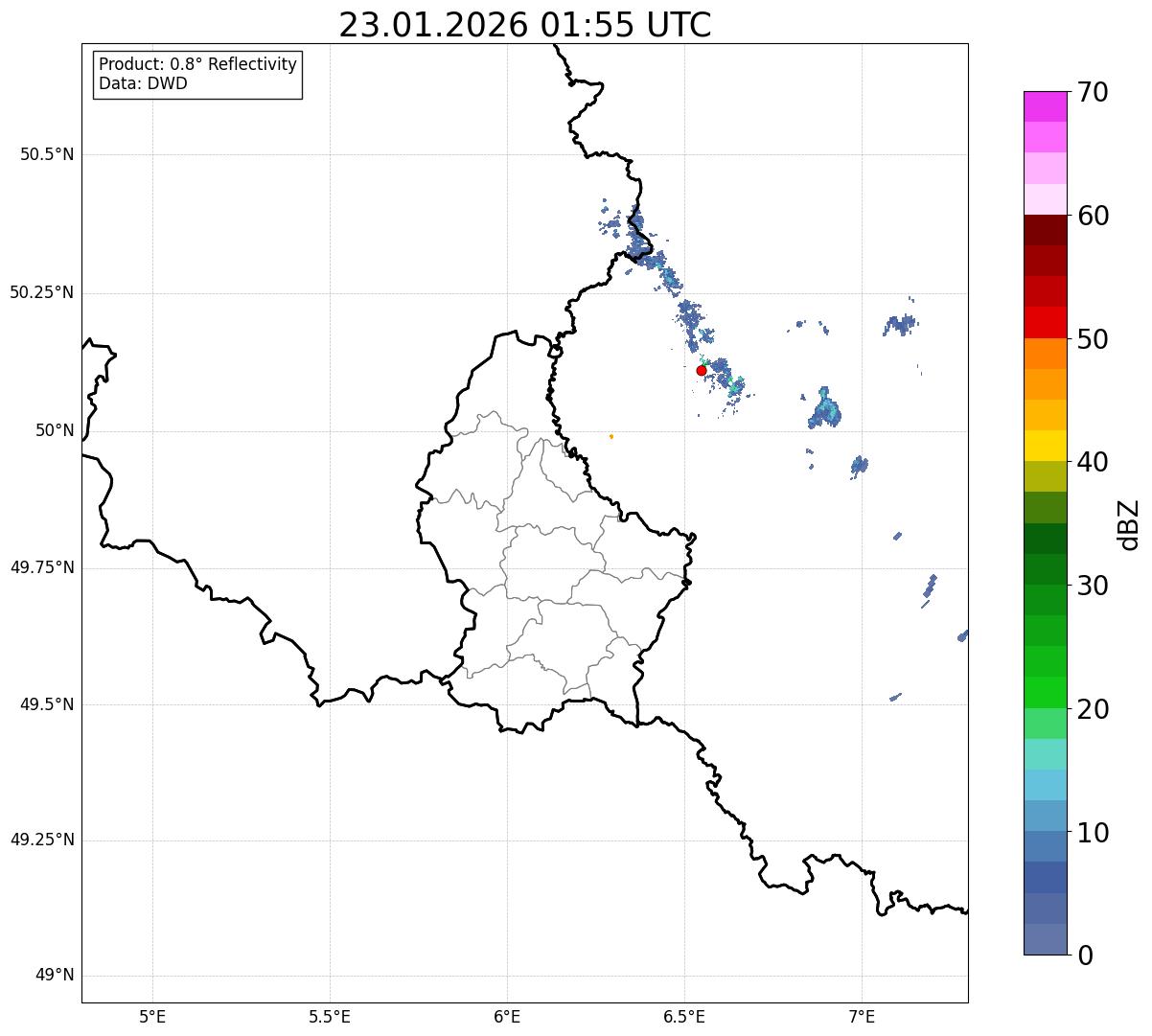The width and height of the screenshot is (1152, 1036).
Task: Click the 50.5°N latitude label
Action: tap(47, 154)
